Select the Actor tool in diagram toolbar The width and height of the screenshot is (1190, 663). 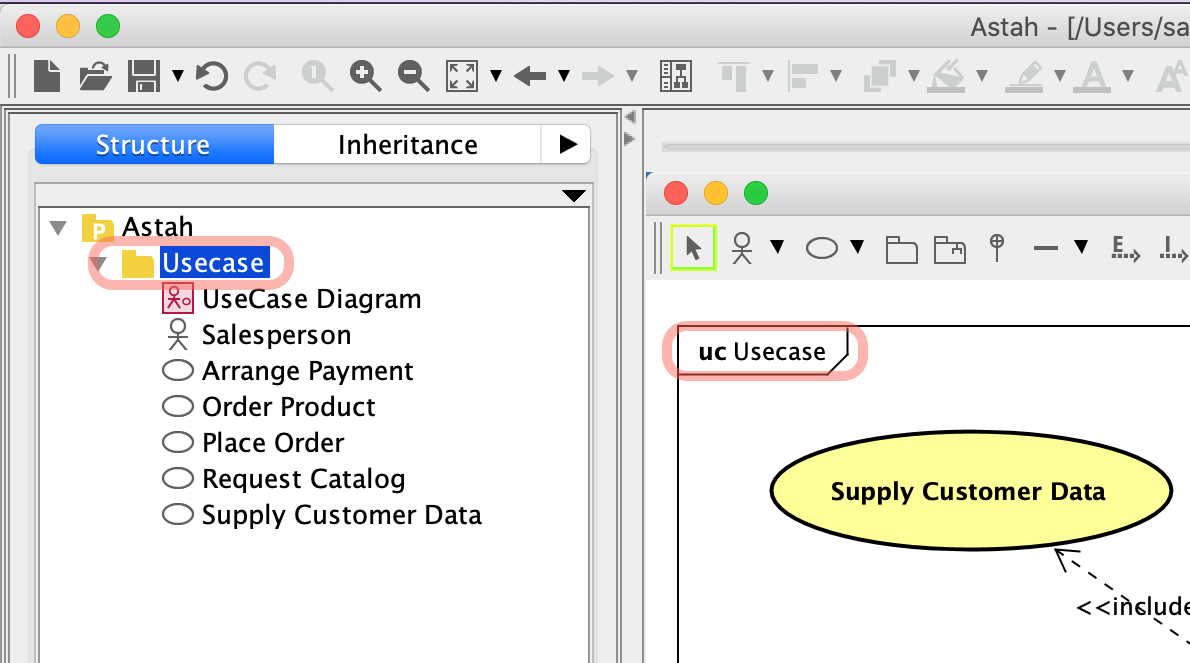pos(741,247)
